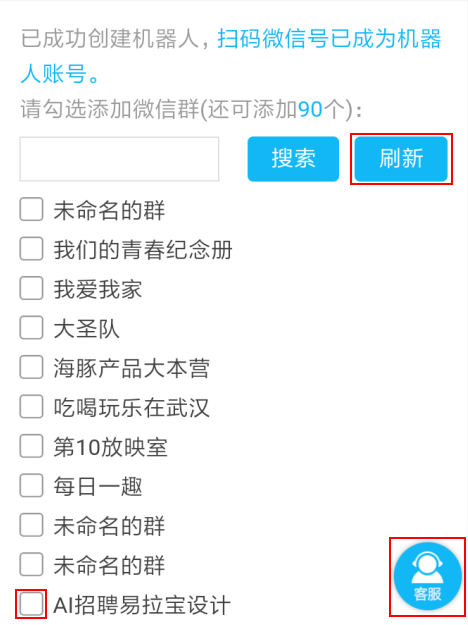Click the 第10放映室 group name text
The height and width of the screenshot is (625, 468).
[110, 447]
